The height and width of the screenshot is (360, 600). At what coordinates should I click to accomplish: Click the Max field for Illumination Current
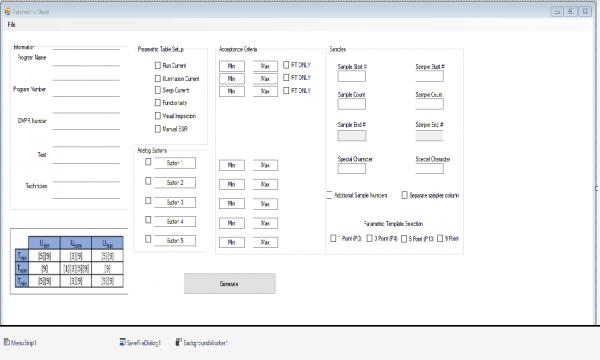(x=265, y=79)
